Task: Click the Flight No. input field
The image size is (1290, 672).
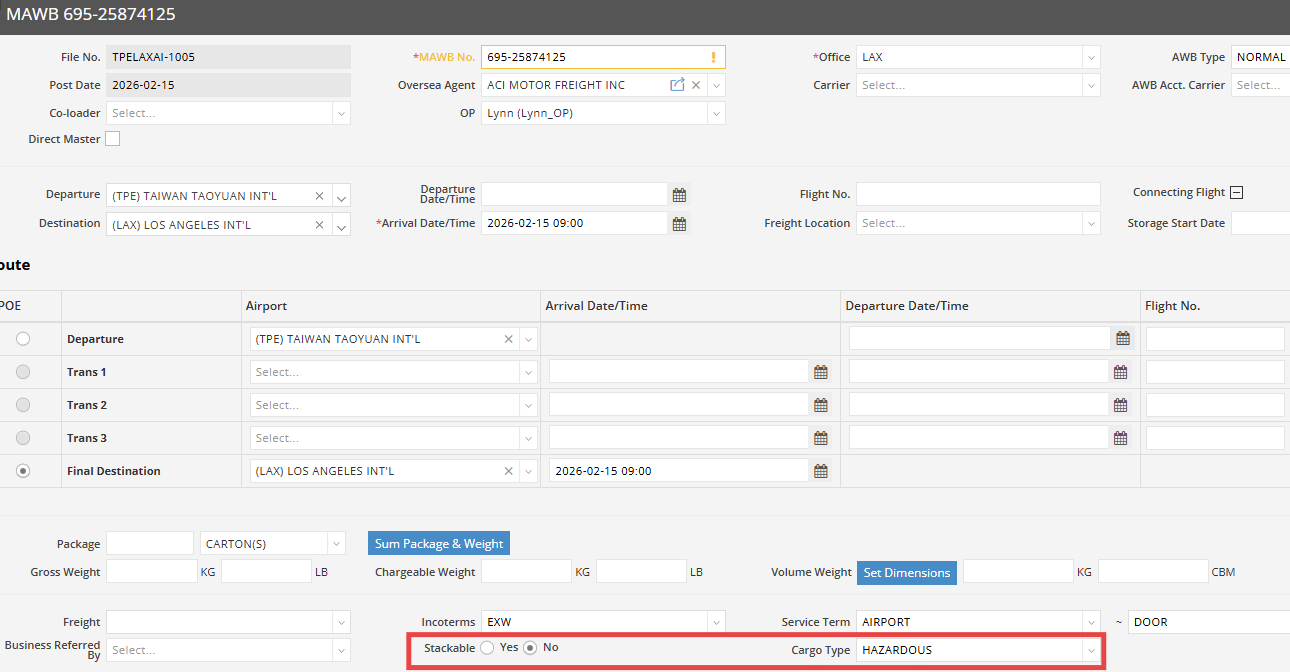Action: pyautogui.click(x=977, y=195)
